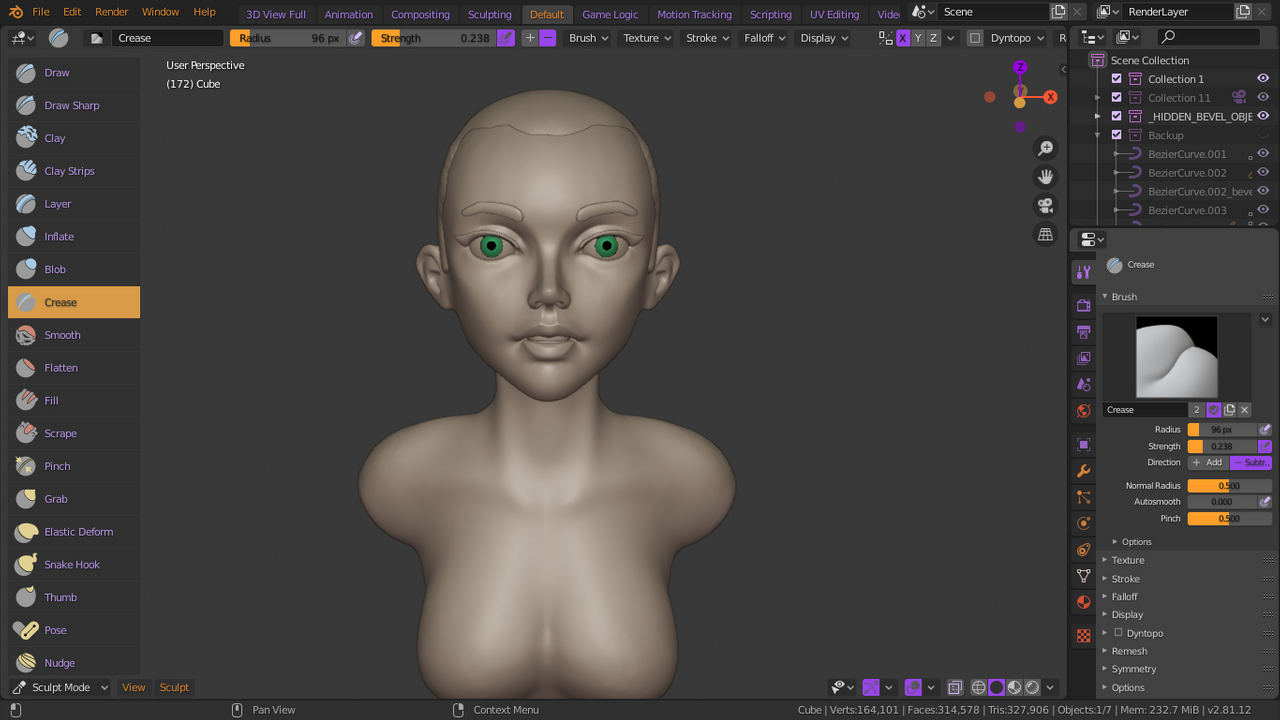This screenshot has height=720, width=1280.
Task: Expand the Remesh panel
Action: click(1129, 651)
